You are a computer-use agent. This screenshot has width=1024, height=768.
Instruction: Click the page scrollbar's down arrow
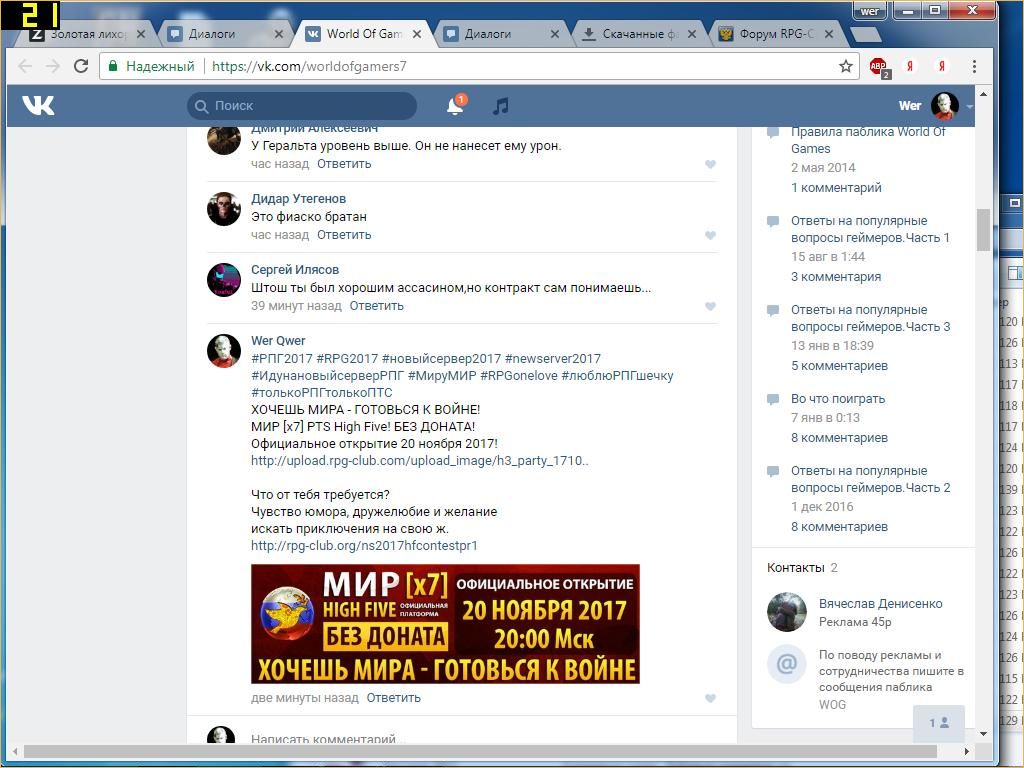tap(984, 734)
